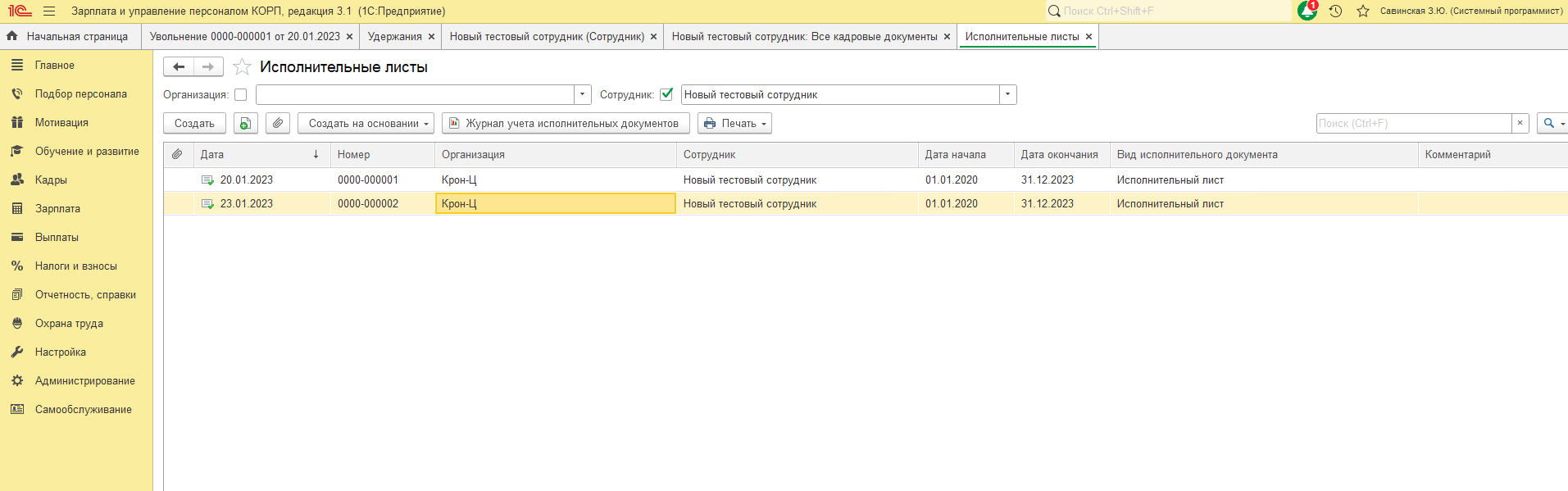Sort by Организация column header
The height and width of the screenshot is (491, 1568).
556,154
